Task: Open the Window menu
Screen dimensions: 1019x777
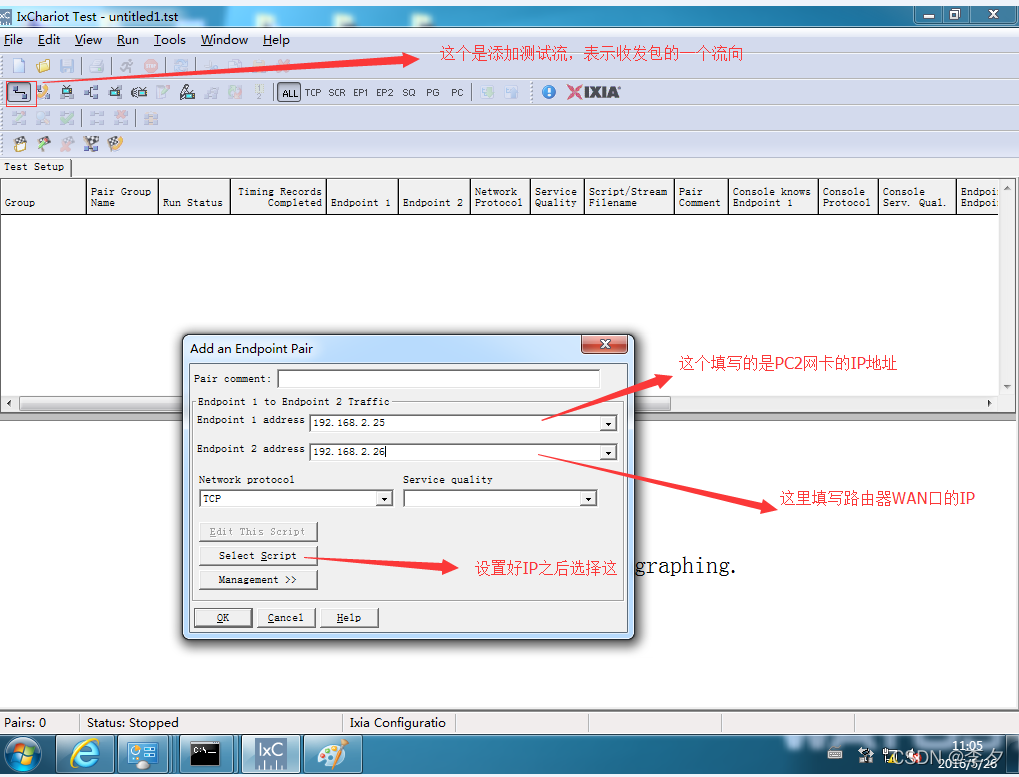Action: tap(224, 40)
